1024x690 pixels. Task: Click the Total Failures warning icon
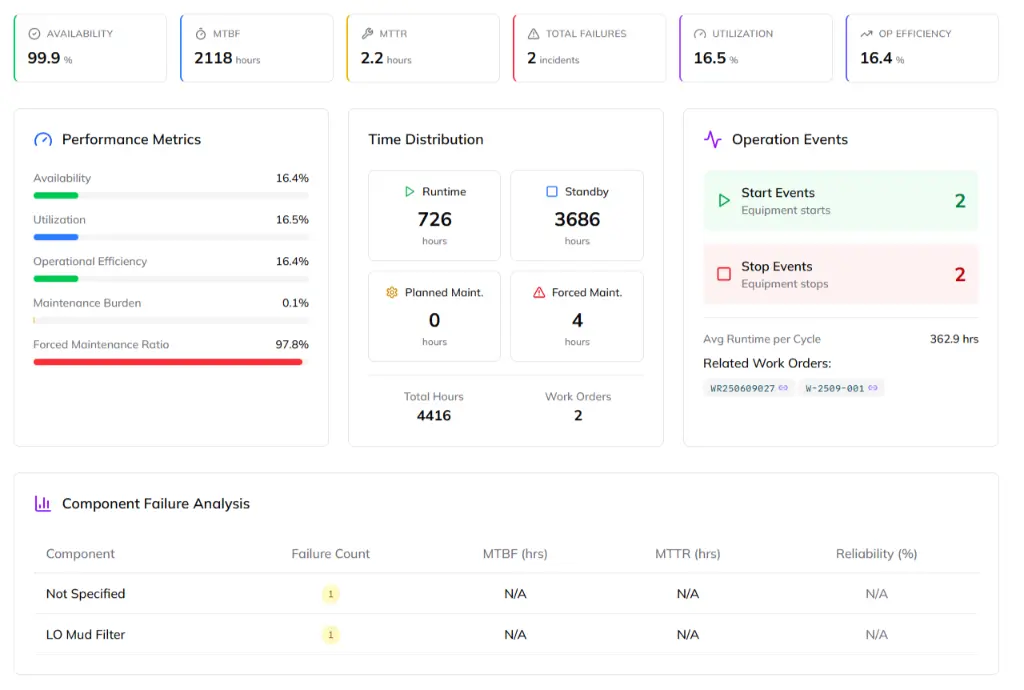coord(534,34)
